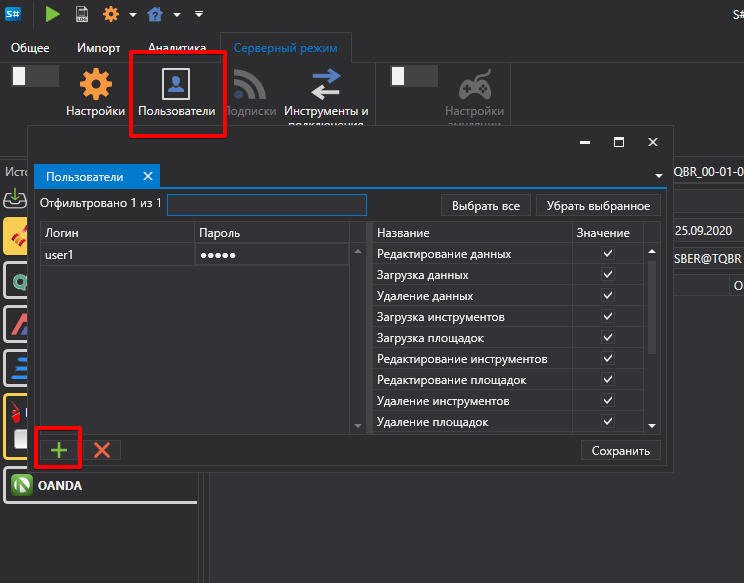Expand the dropdown next to top gear

click(133, 15)
